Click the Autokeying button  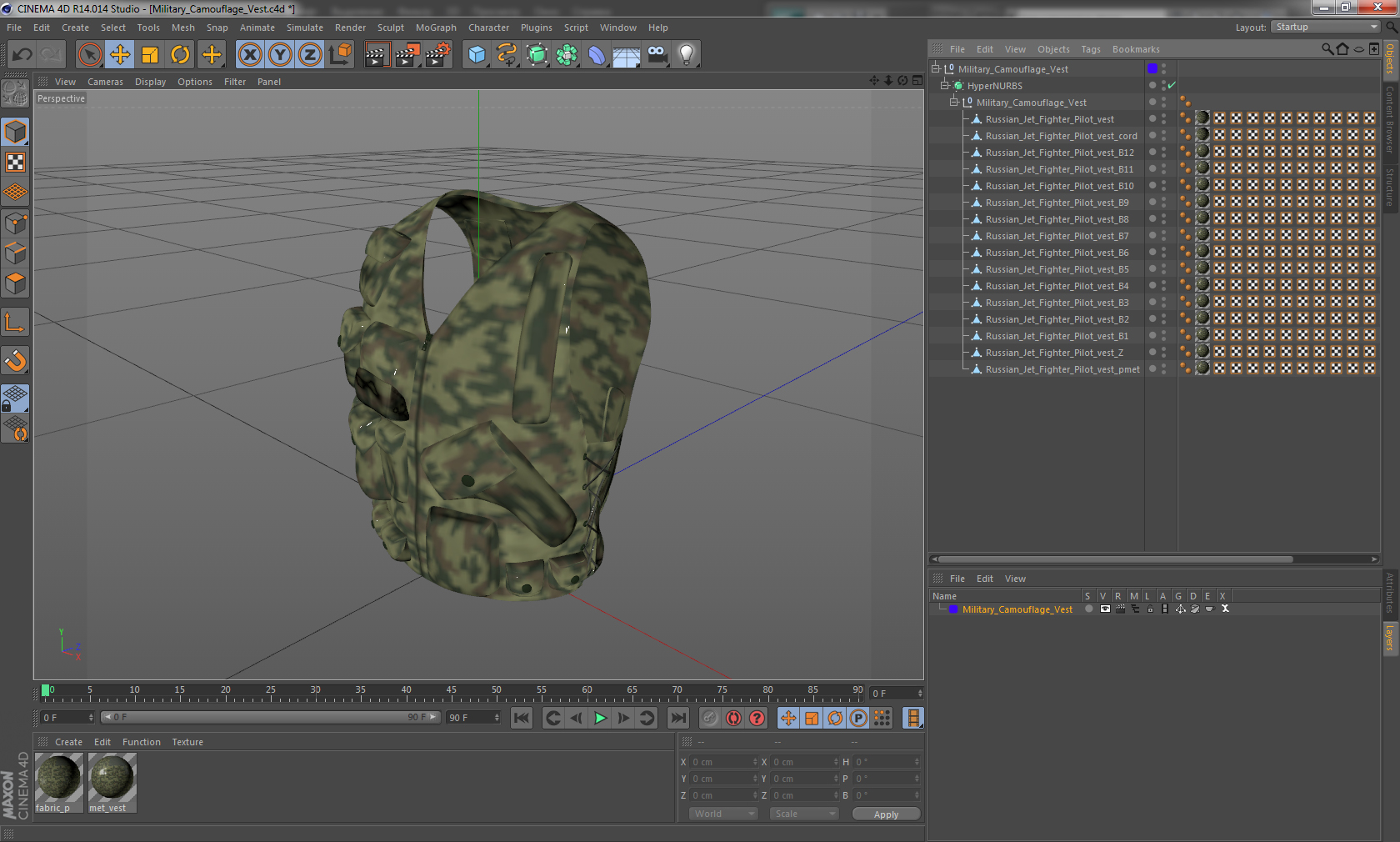click(x=733, y=718)
